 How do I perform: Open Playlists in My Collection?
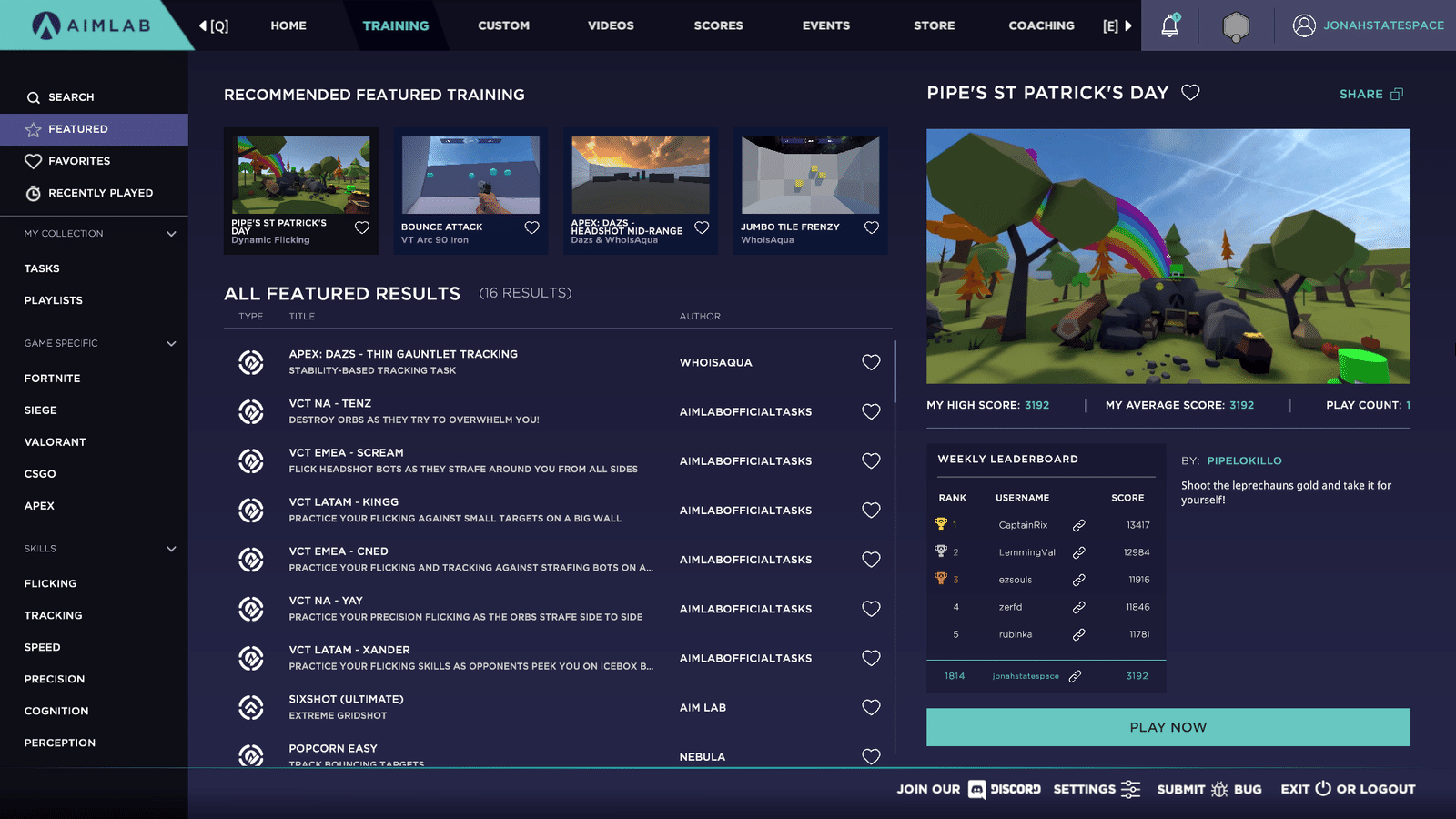pos(53,300)
